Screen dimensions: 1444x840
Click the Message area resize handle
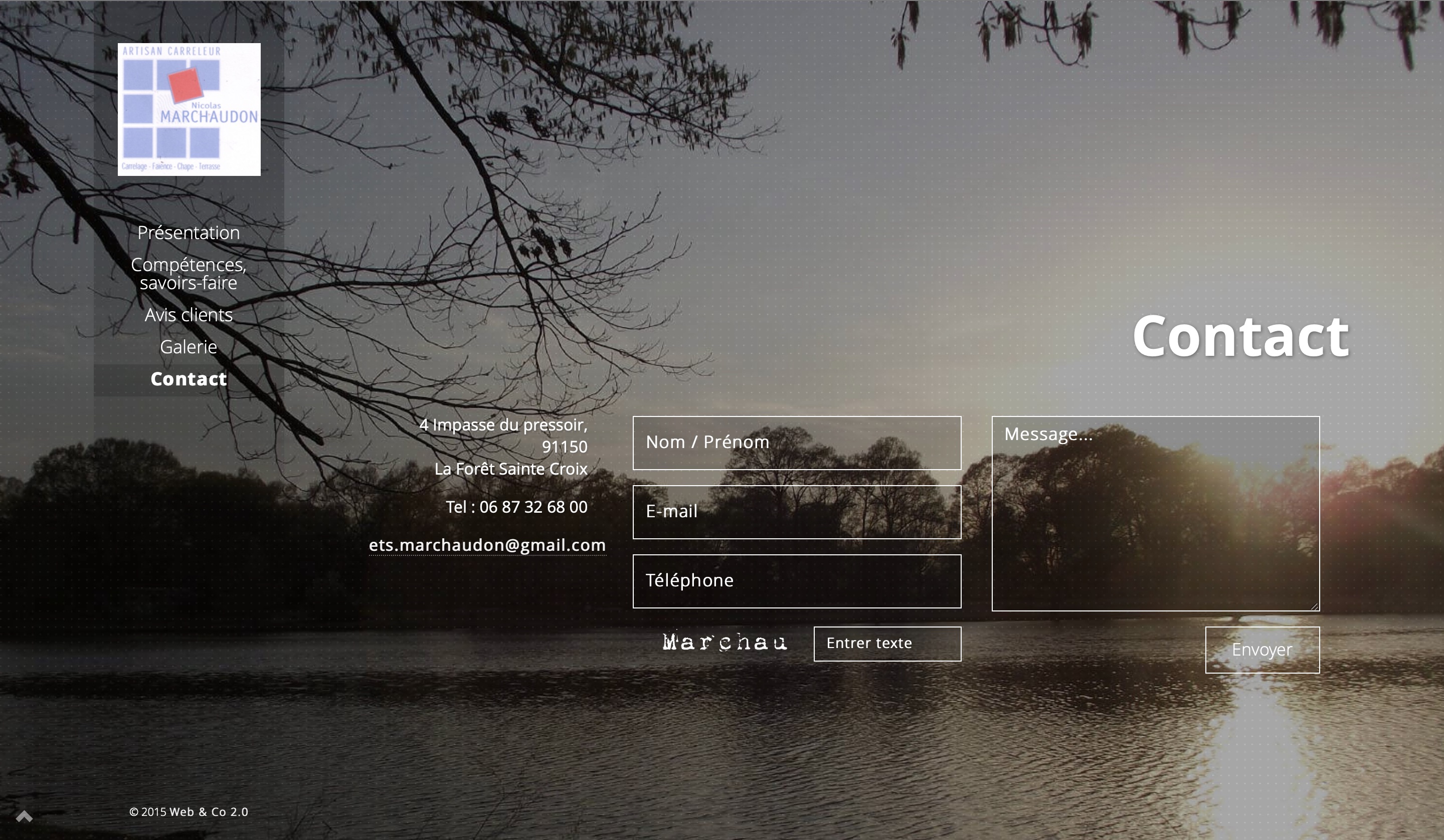click(1315, 606)
